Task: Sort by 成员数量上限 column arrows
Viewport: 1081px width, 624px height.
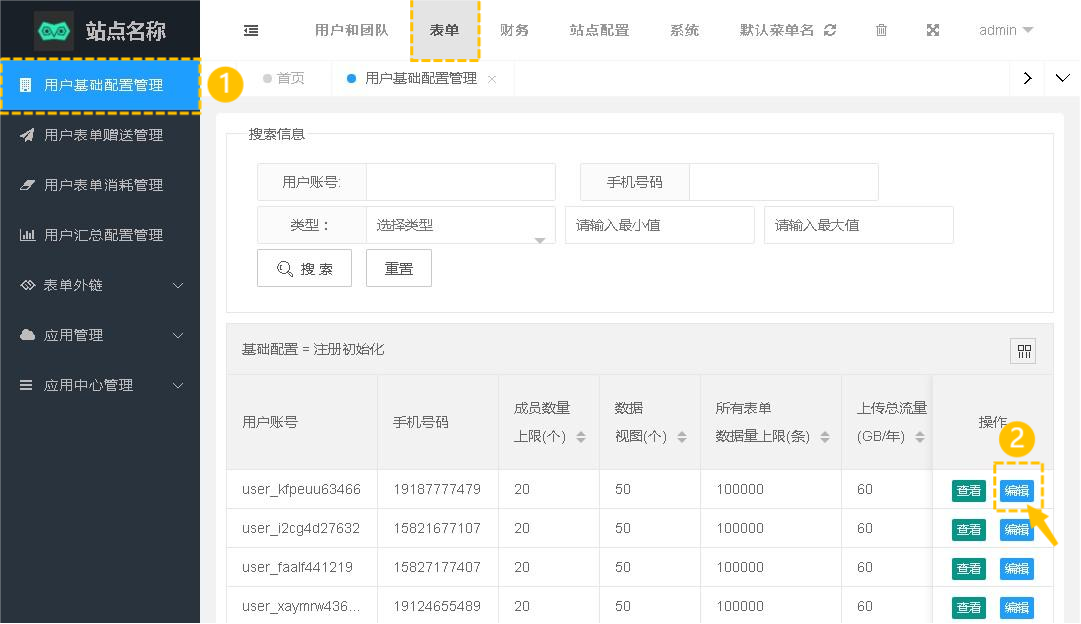Action: pyautogui.click(x=581, y=437)
